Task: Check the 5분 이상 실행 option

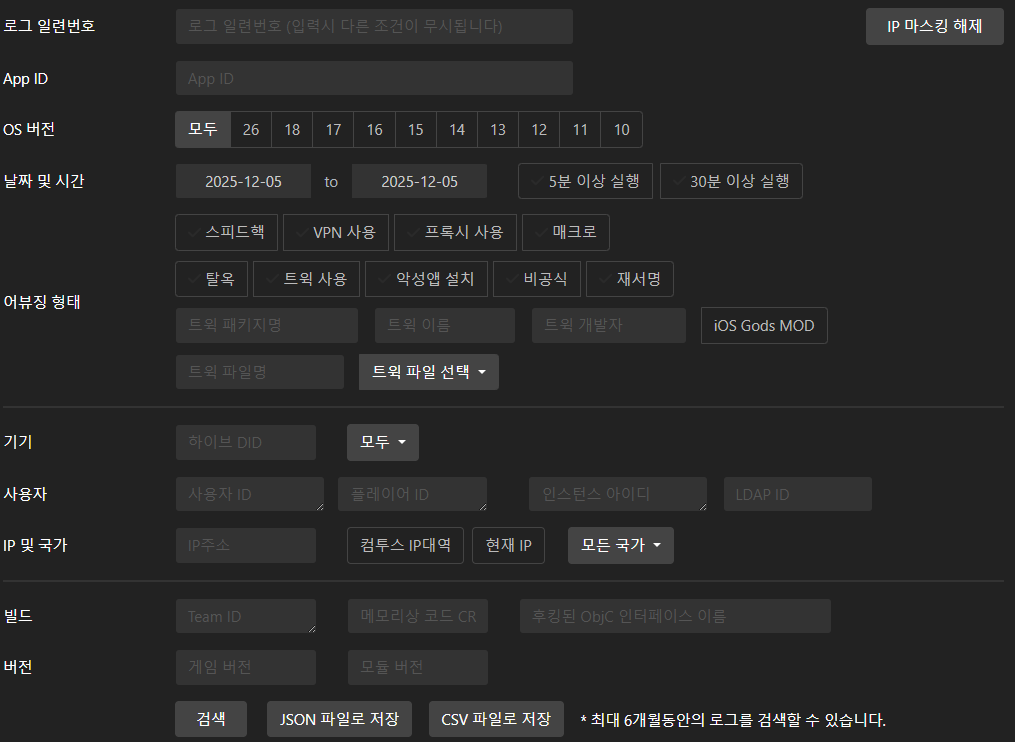Action: tap(585, 181)
